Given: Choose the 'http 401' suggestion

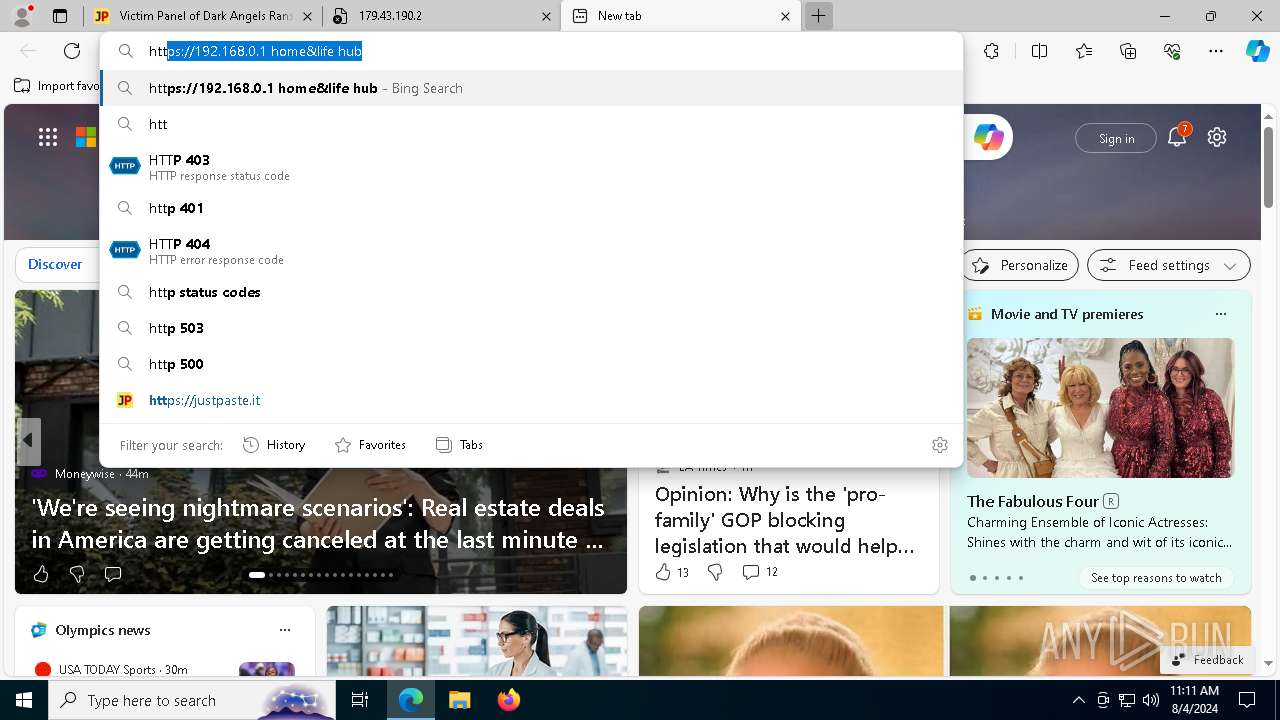Looking at the screenshot, I should pos(531,208).
